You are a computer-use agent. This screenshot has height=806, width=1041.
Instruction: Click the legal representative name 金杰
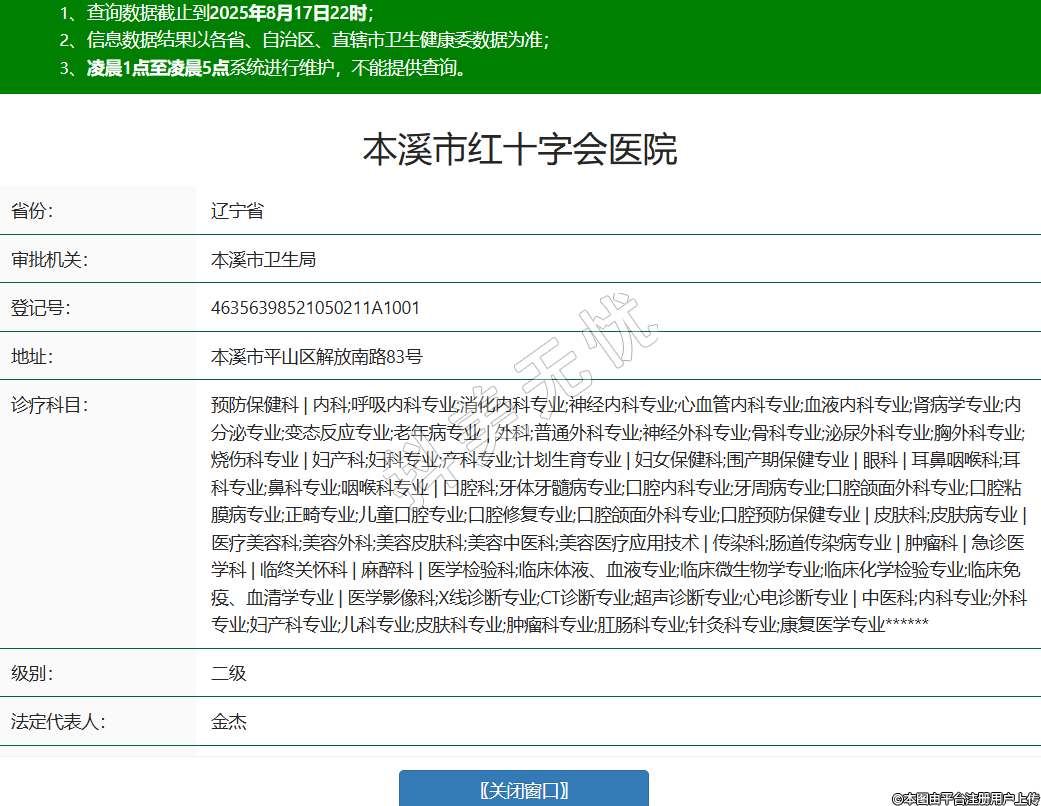(x=228, y=721)
